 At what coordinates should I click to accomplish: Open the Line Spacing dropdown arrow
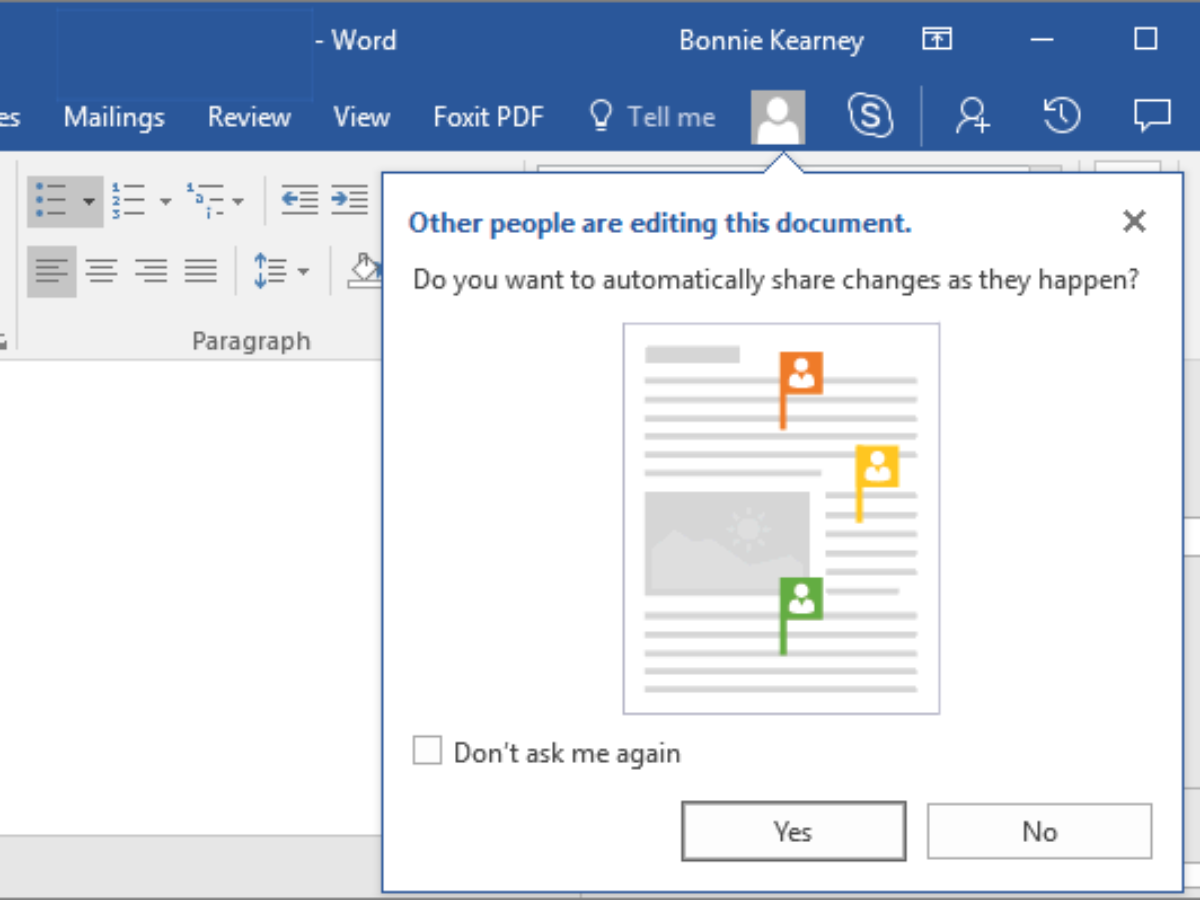coord(303,271)
